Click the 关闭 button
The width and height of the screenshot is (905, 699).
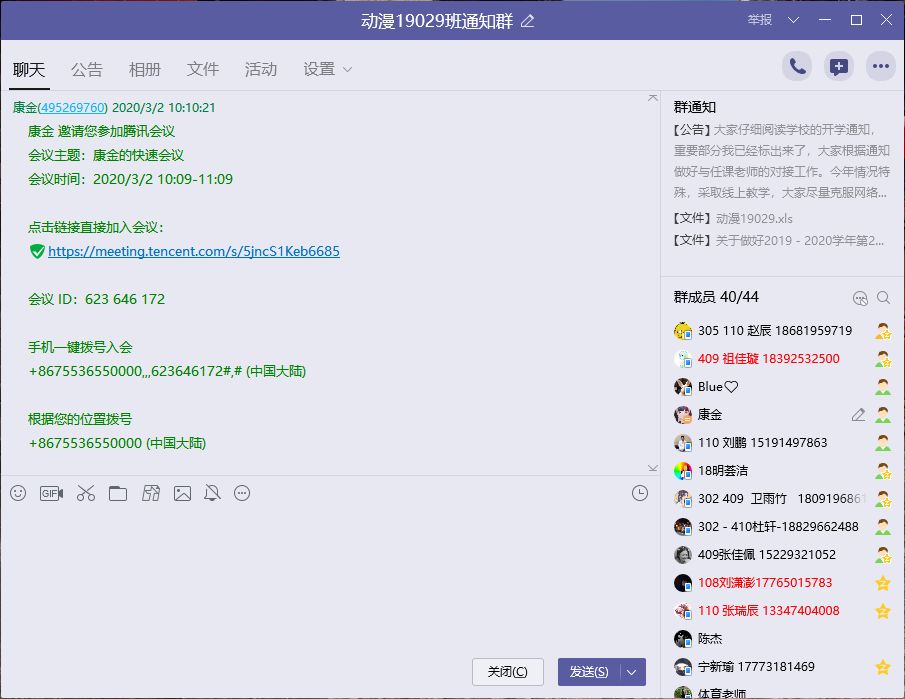(509, 672)
